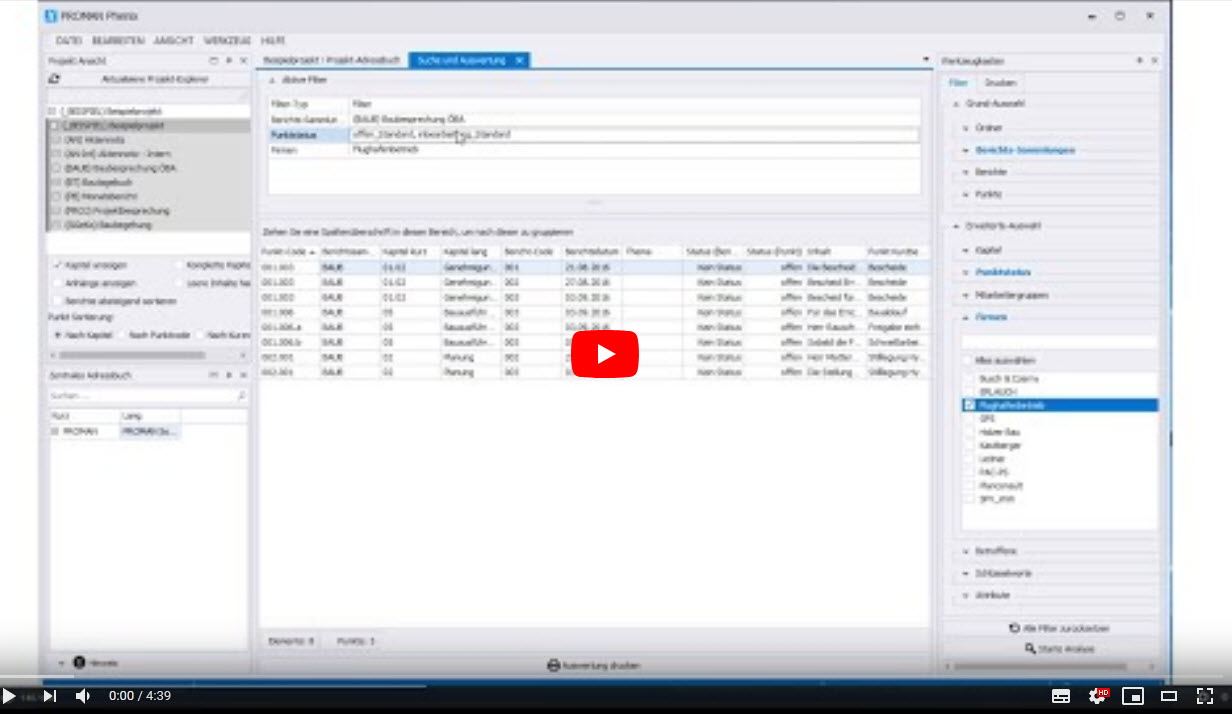This screenshot has width=1232, height=714.
Task: Mute the video volume speaker icon
Action: [83, 696]
